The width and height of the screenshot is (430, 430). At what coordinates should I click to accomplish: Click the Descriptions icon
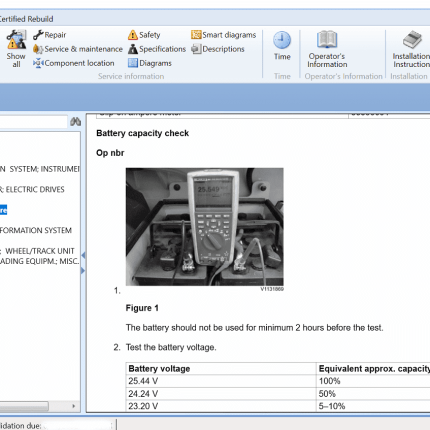point(196,49)
